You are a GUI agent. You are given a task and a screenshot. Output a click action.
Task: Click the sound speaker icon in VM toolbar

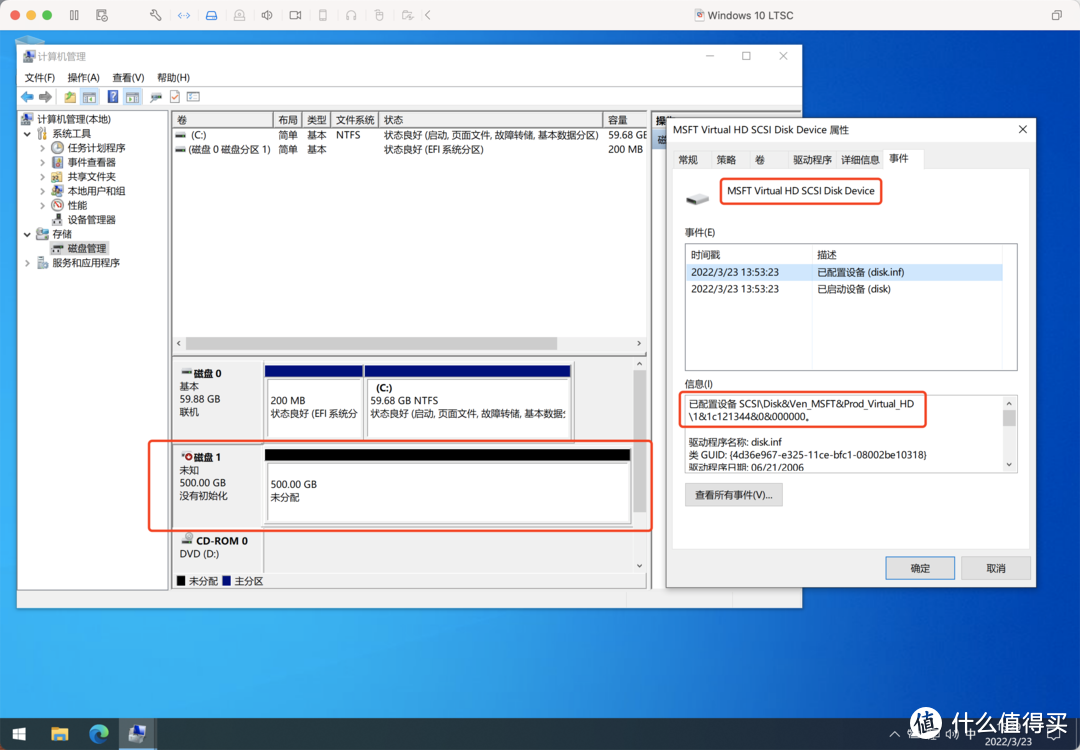pos(267,15)
